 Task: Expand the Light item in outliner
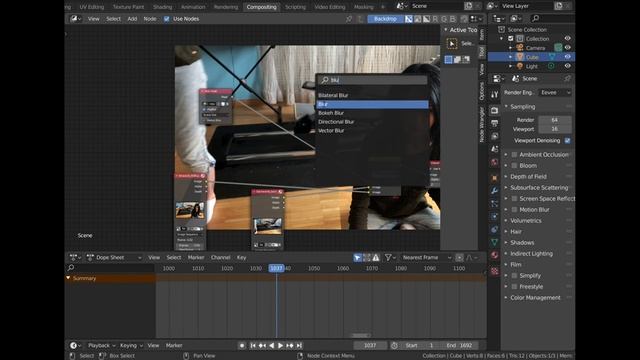[510, 66]
